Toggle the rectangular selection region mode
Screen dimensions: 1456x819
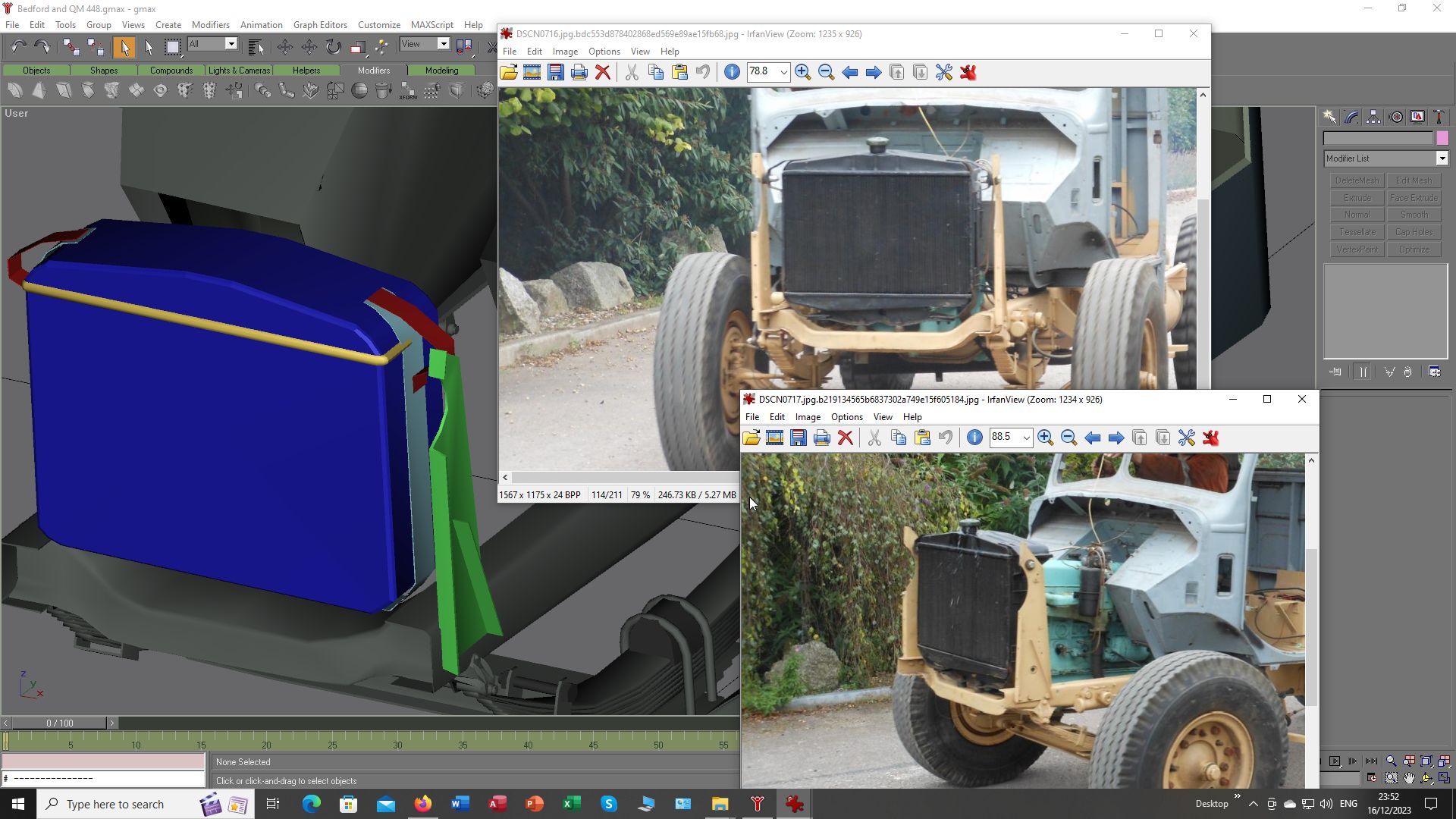pyautogui.click(x=173, y=47)
